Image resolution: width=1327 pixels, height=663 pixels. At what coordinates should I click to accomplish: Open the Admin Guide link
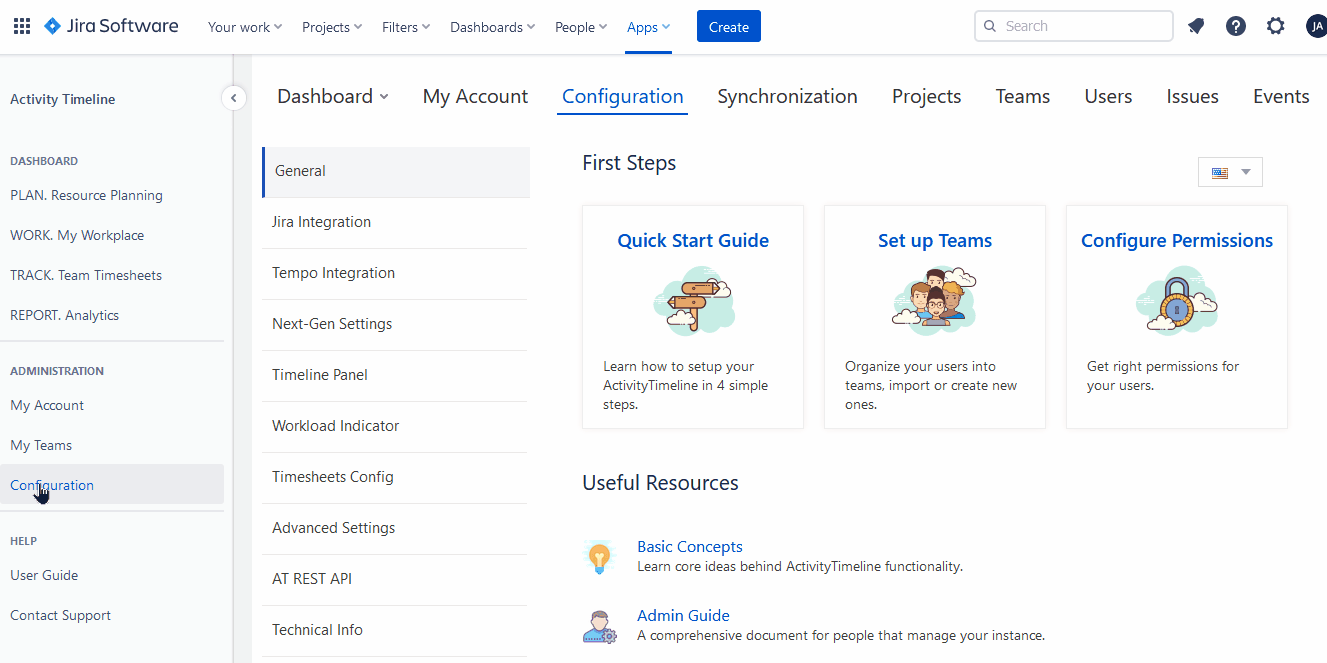click(x=683, y=616)
